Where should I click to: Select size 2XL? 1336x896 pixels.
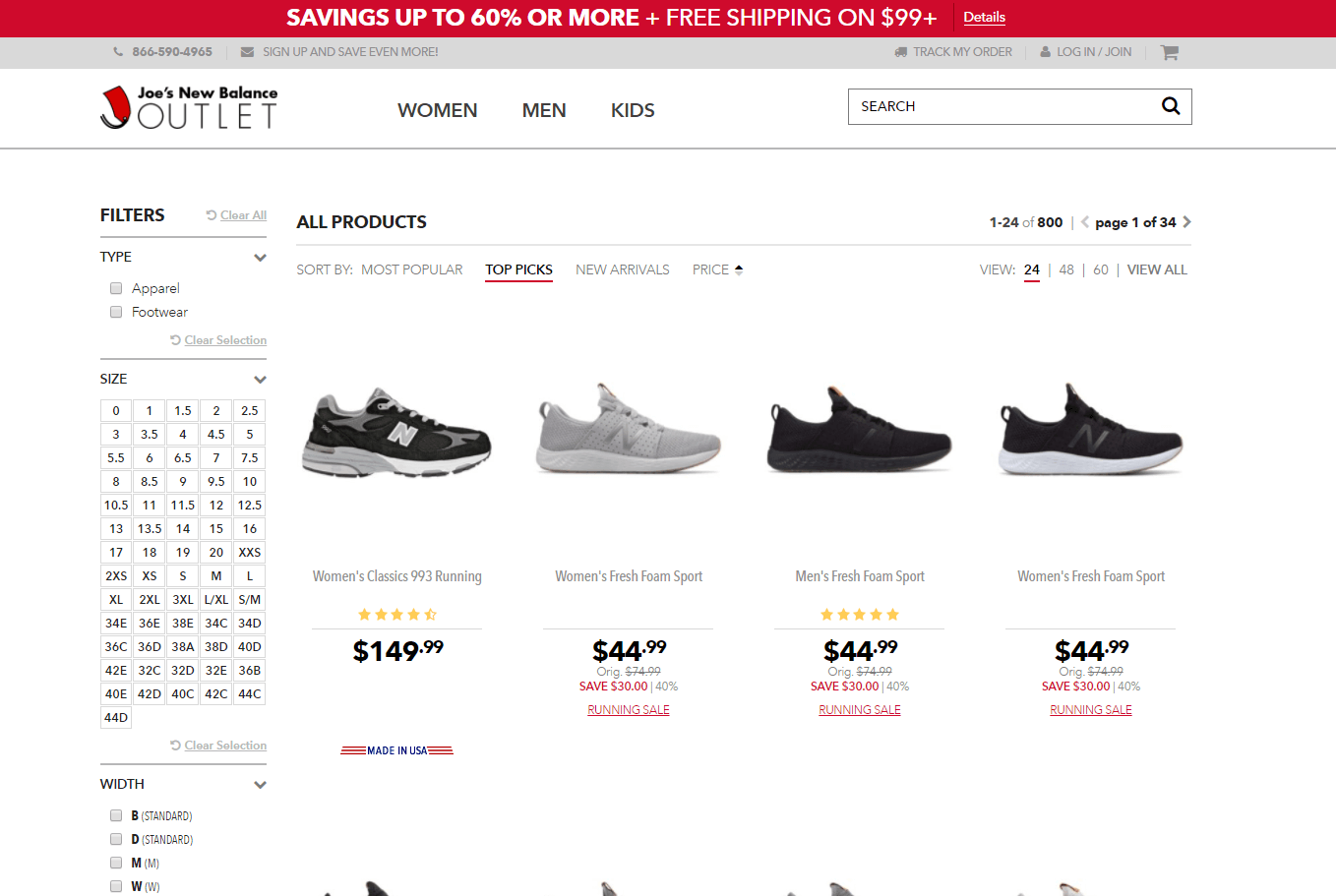click(x=150, y=600)
